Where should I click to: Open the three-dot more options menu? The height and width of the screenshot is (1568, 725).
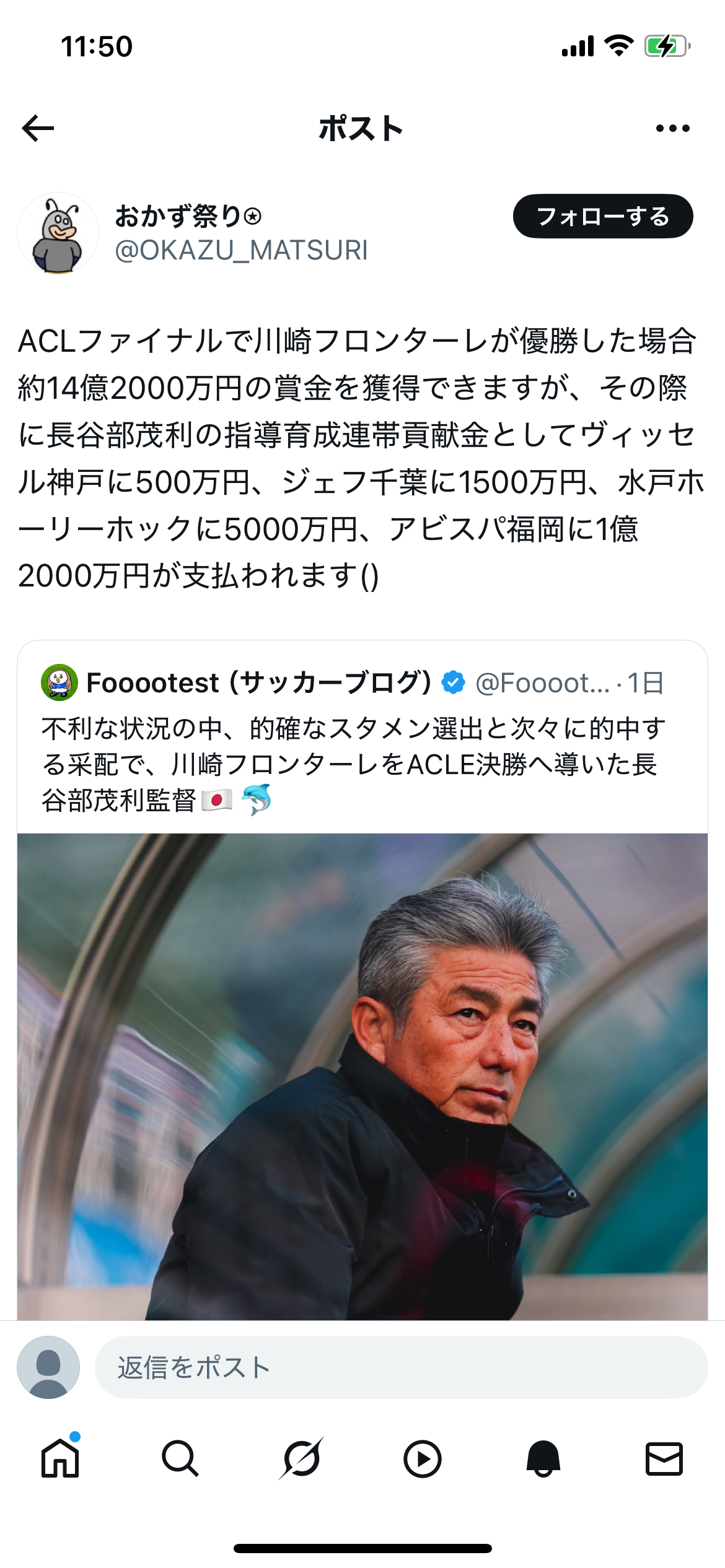pyautogui.click(x=672, y=128)
